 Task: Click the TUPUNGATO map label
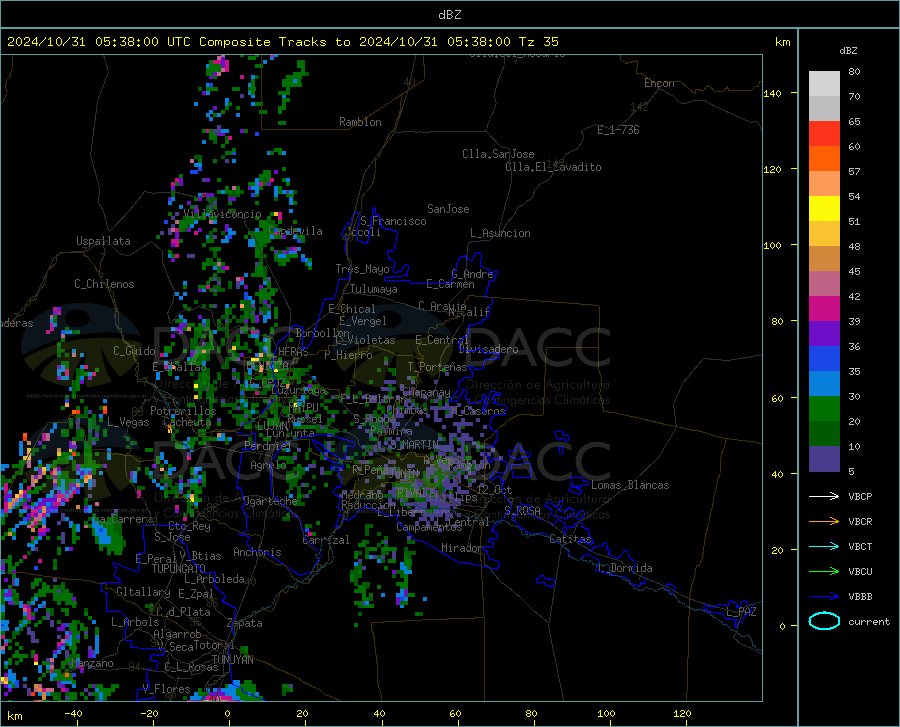click(x=179, y=569)
